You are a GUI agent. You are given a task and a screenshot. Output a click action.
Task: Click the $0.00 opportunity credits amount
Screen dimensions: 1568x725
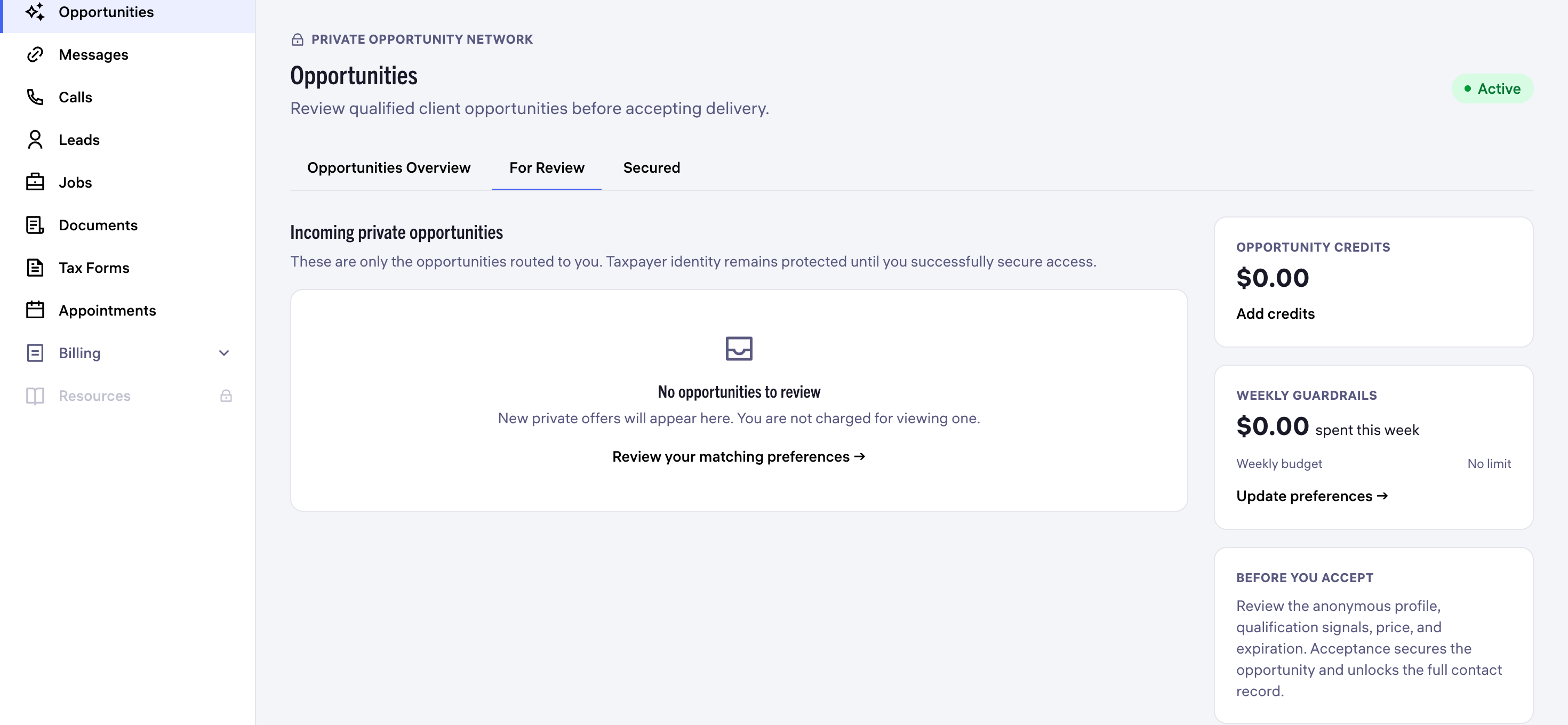point(1273,279)
